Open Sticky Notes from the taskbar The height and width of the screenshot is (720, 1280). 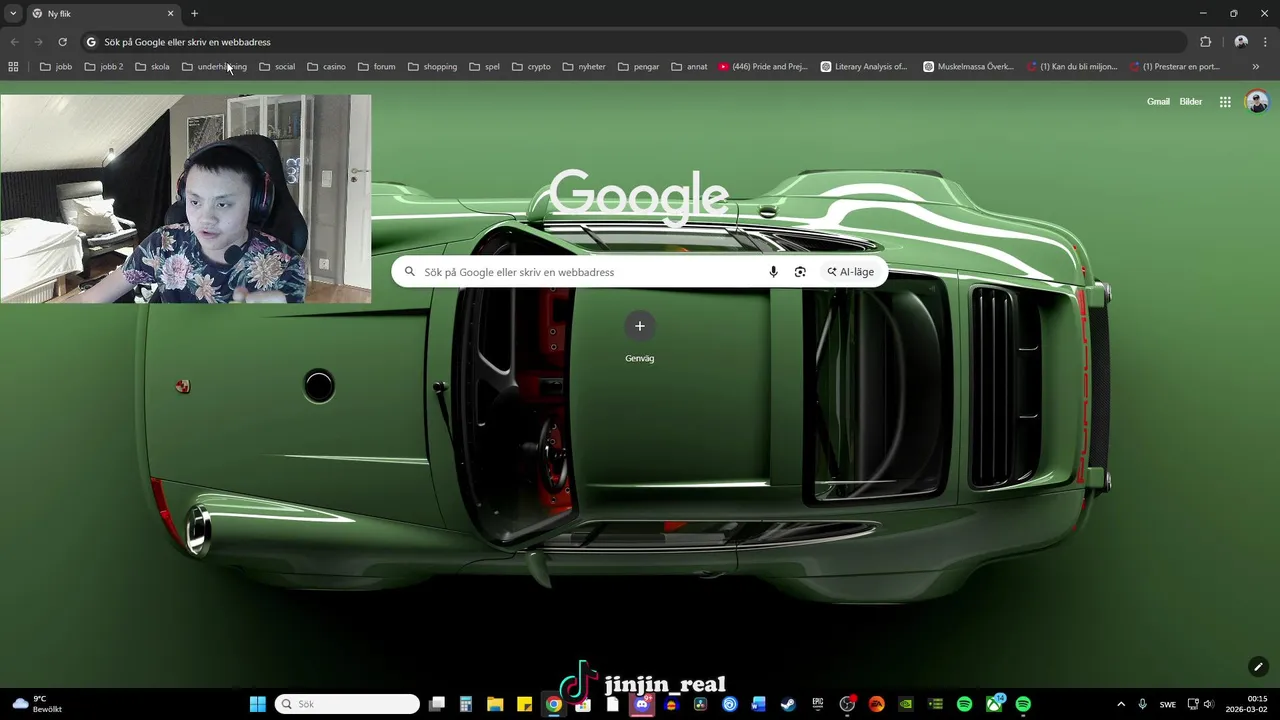pyautogui.click(x=524, y=704)
